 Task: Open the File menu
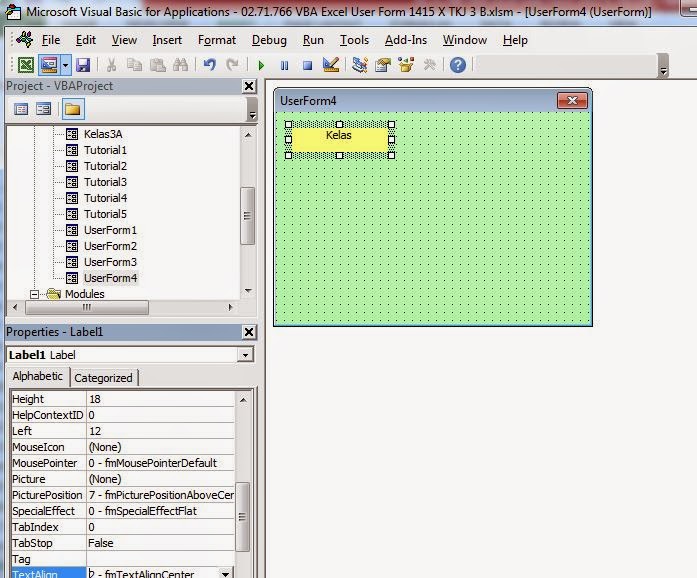click(x=51, y=40)
